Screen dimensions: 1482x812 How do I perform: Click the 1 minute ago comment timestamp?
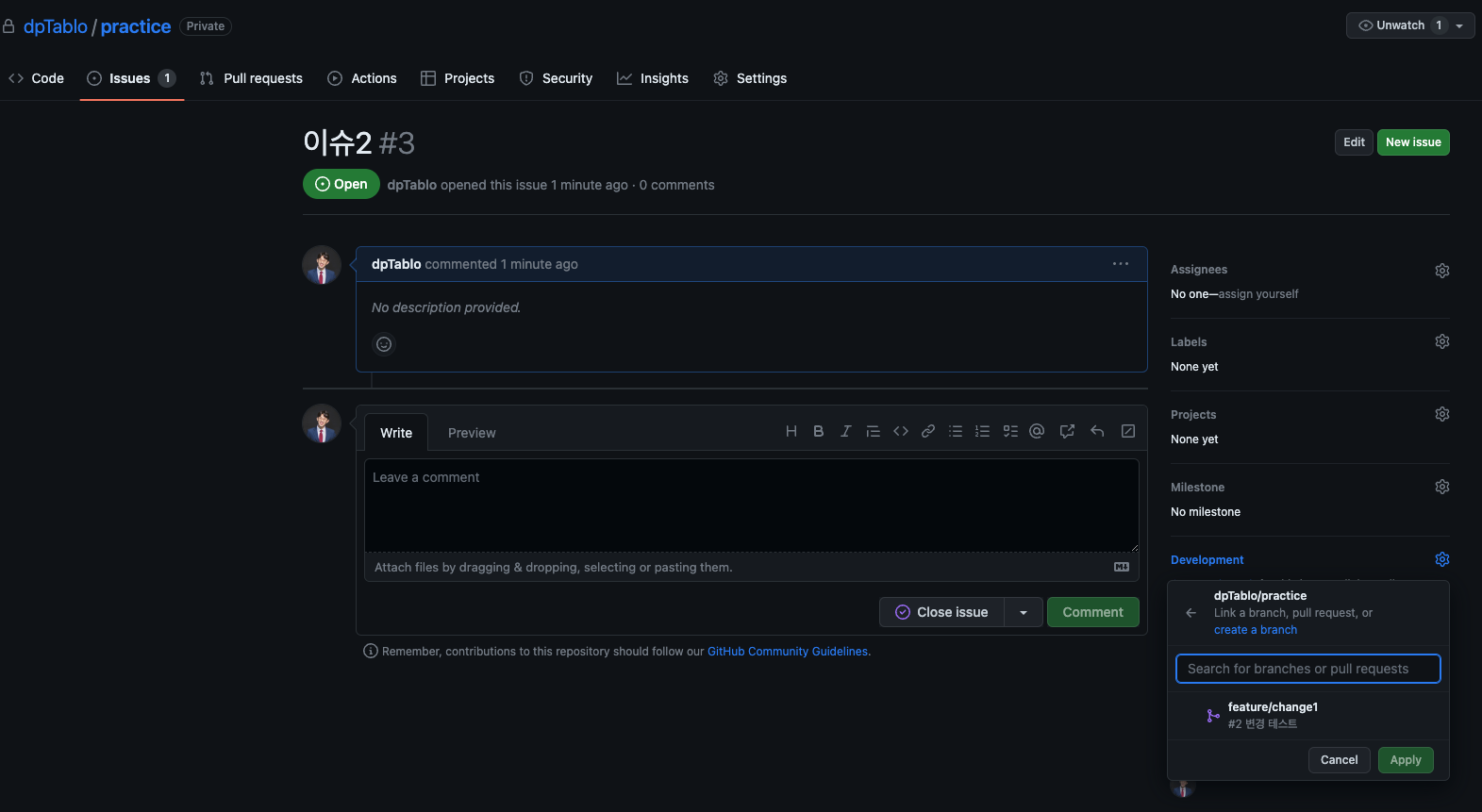(x=540, y=264)
